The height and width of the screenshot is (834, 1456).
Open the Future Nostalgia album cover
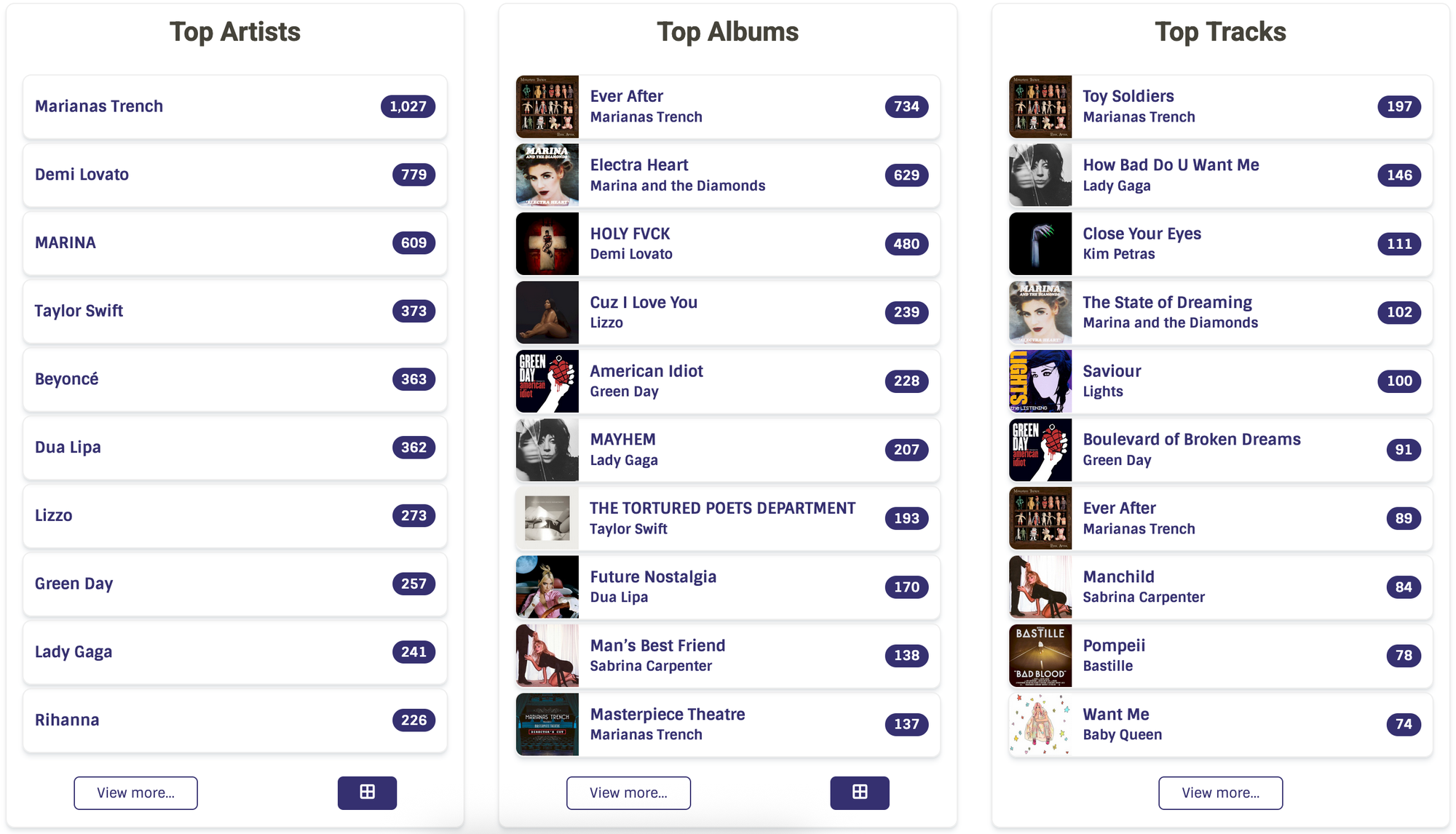click(547, 587)
